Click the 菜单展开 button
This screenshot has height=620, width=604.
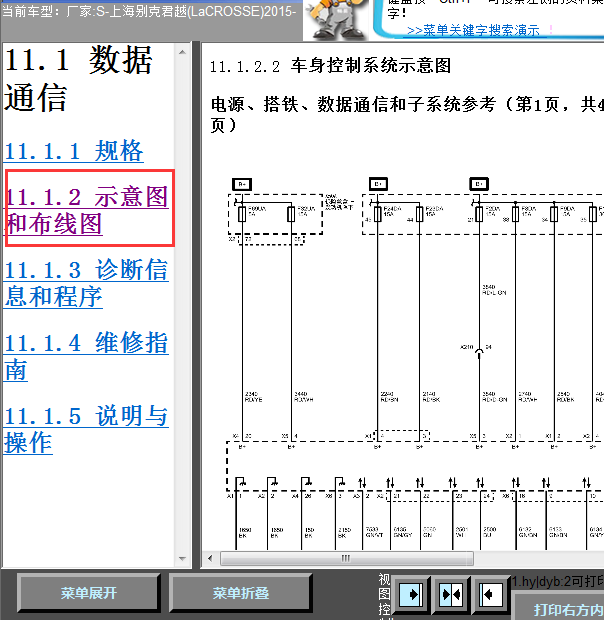[x=89, y=593]
